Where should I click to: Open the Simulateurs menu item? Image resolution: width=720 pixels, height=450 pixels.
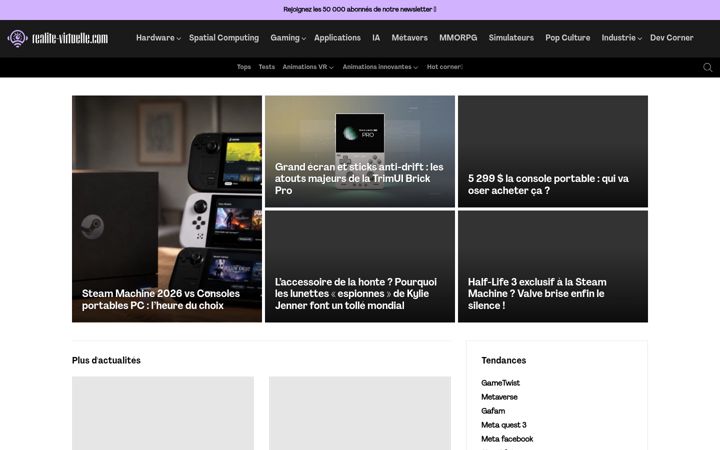511,38
